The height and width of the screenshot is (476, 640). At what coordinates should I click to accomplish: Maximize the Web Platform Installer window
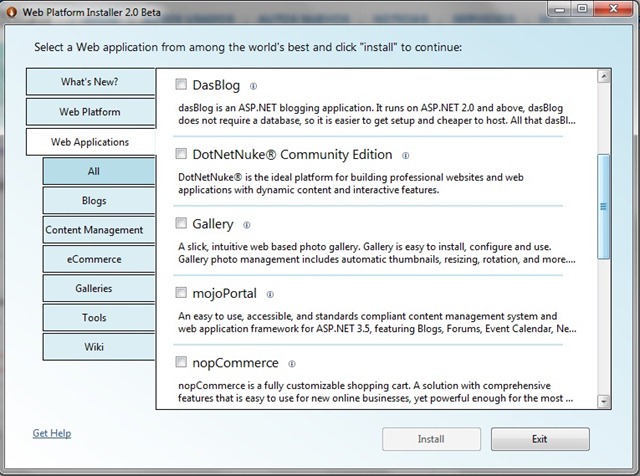click(x=582, y=9)
